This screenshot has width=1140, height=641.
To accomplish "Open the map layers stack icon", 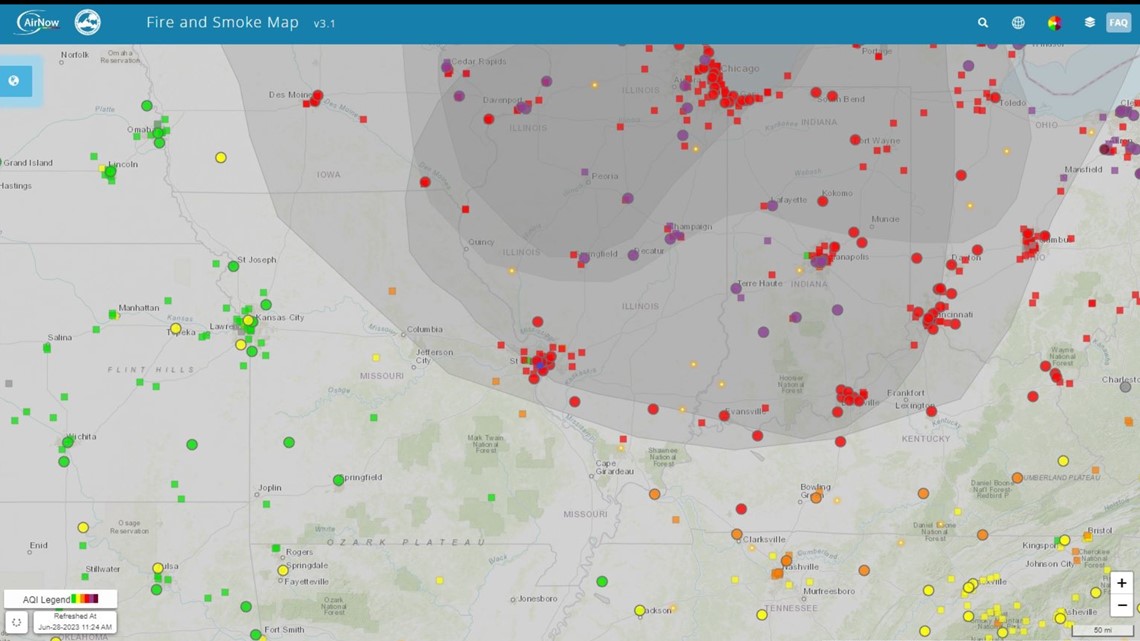I will [1089, 23].
